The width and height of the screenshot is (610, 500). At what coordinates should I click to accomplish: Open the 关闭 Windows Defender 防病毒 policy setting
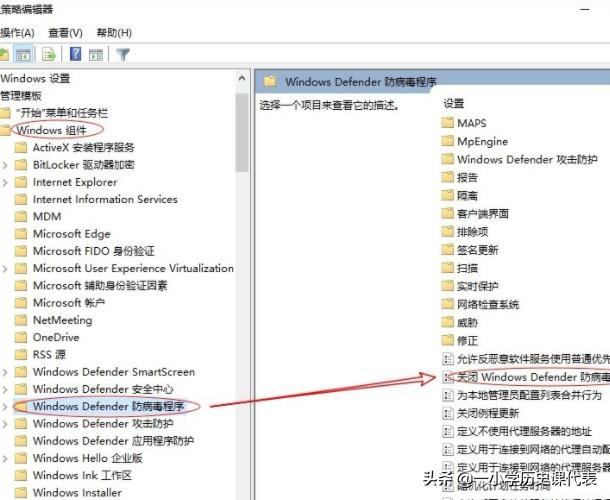[x=530, y=377]
